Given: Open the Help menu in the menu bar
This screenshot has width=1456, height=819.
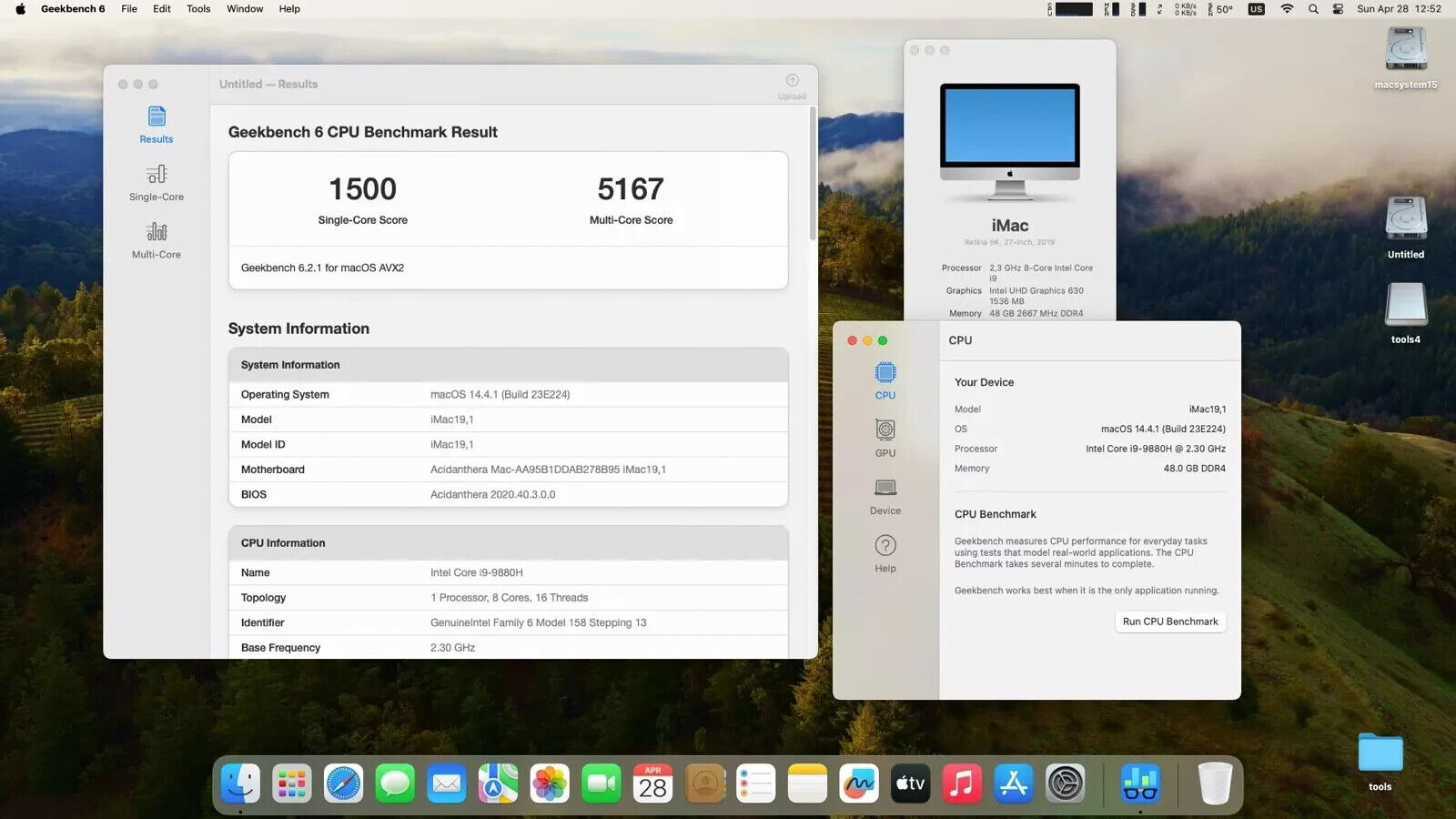Looking at the screenshot, I should click(289, 9).
